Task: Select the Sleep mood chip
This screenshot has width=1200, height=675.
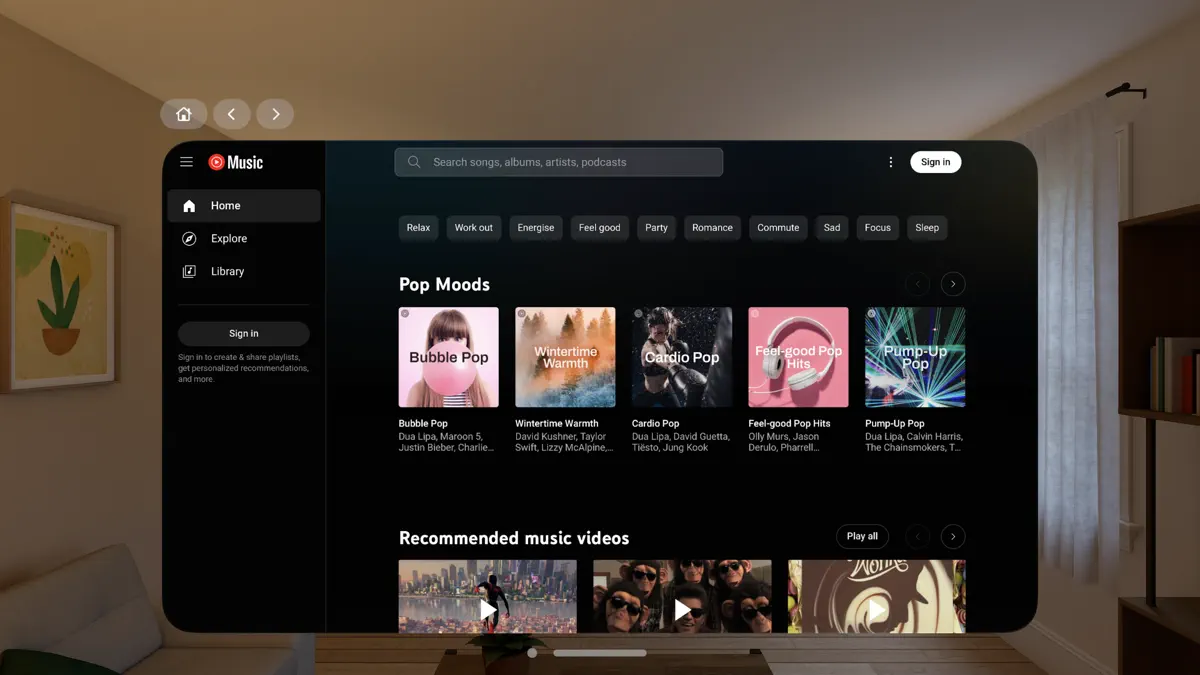Action: tap(927, 227)
